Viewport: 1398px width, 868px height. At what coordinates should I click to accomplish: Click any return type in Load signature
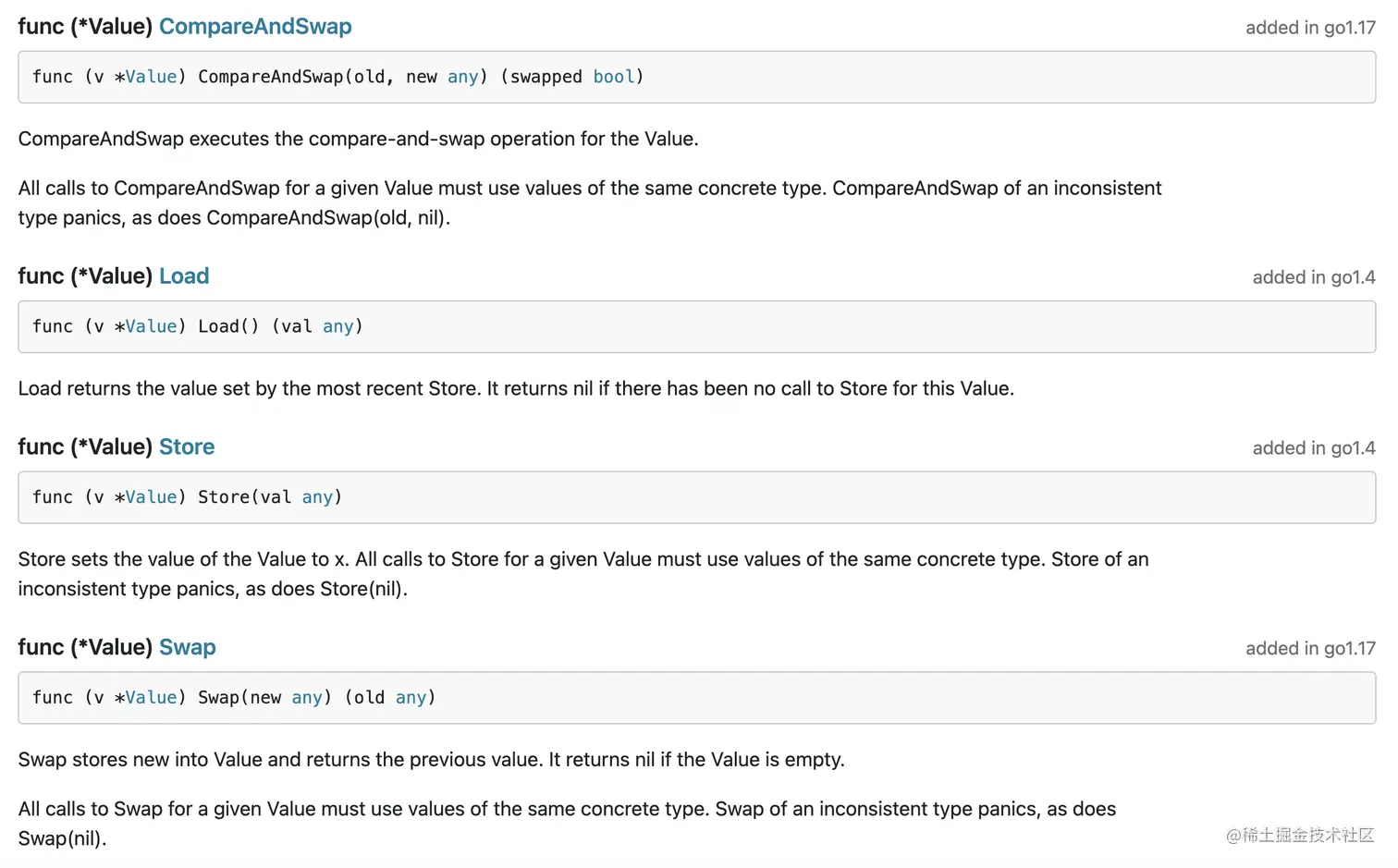[x=338, y=326]
